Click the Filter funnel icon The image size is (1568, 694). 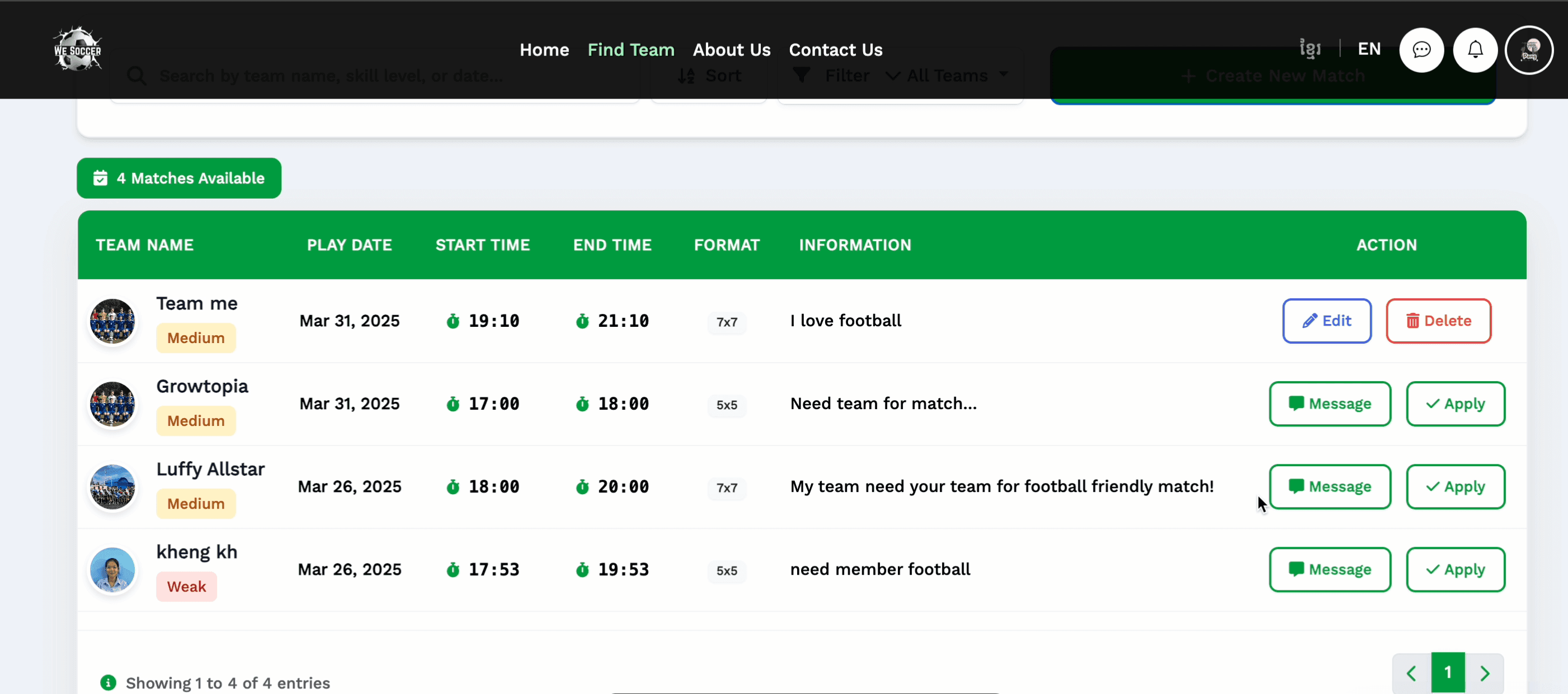(x=802, y=76)
